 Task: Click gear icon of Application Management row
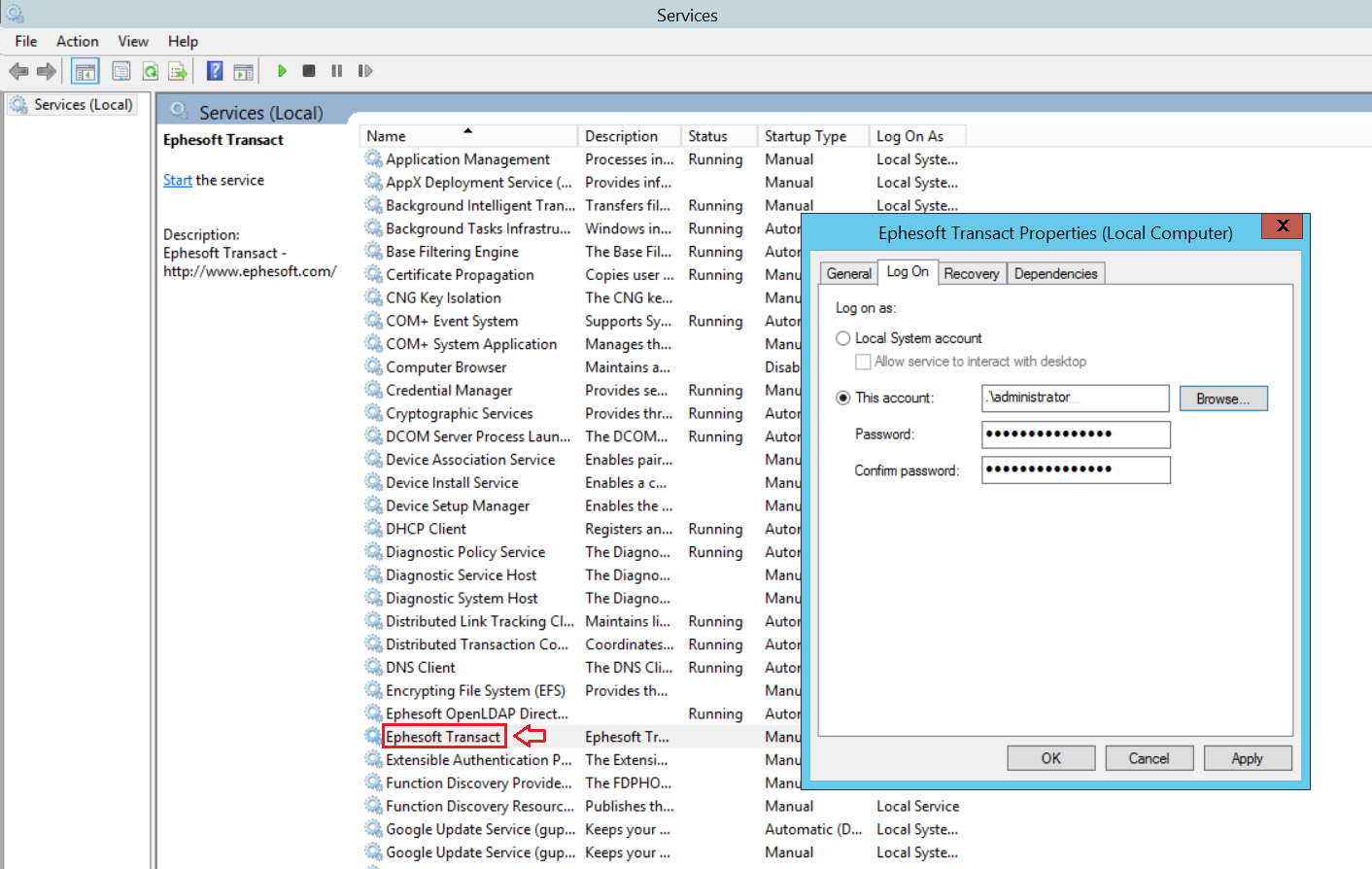click(x=373, y=158)
